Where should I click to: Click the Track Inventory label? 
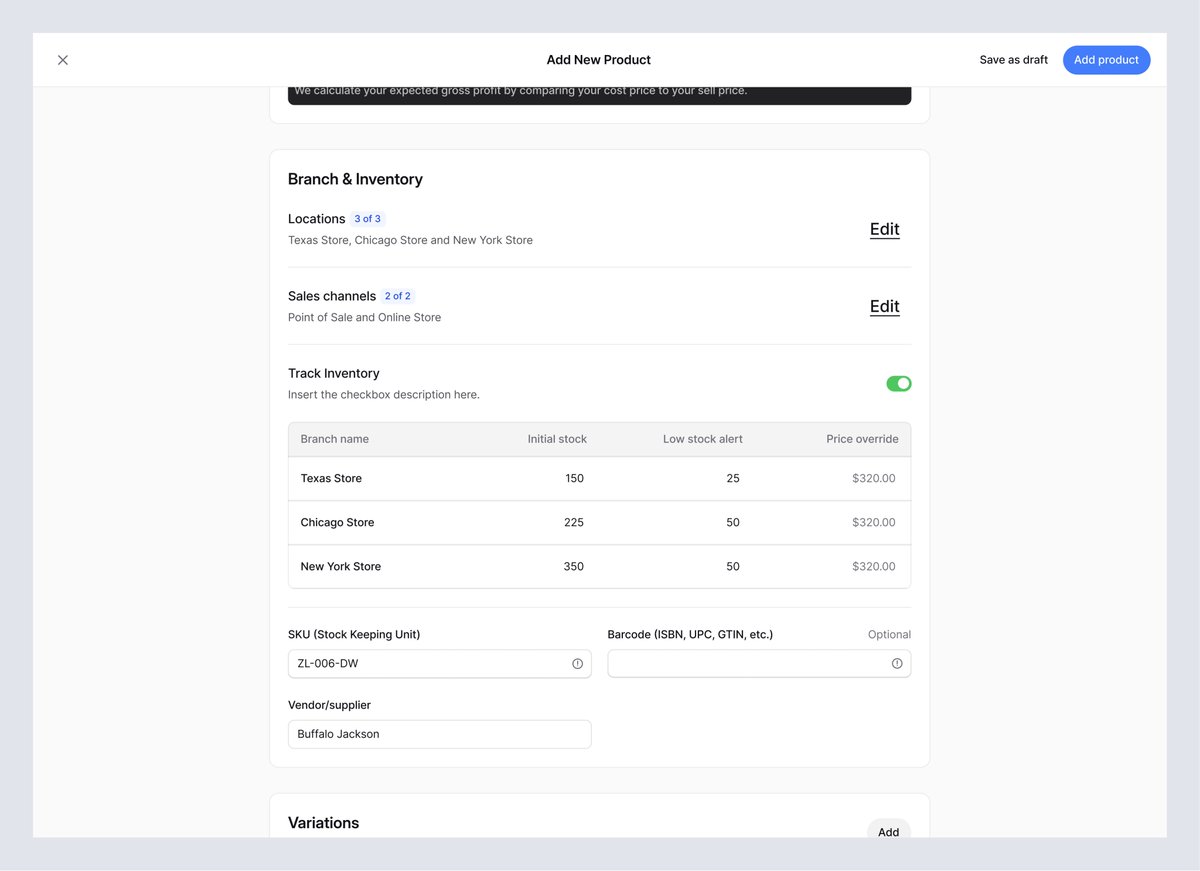tap(334, 374)
